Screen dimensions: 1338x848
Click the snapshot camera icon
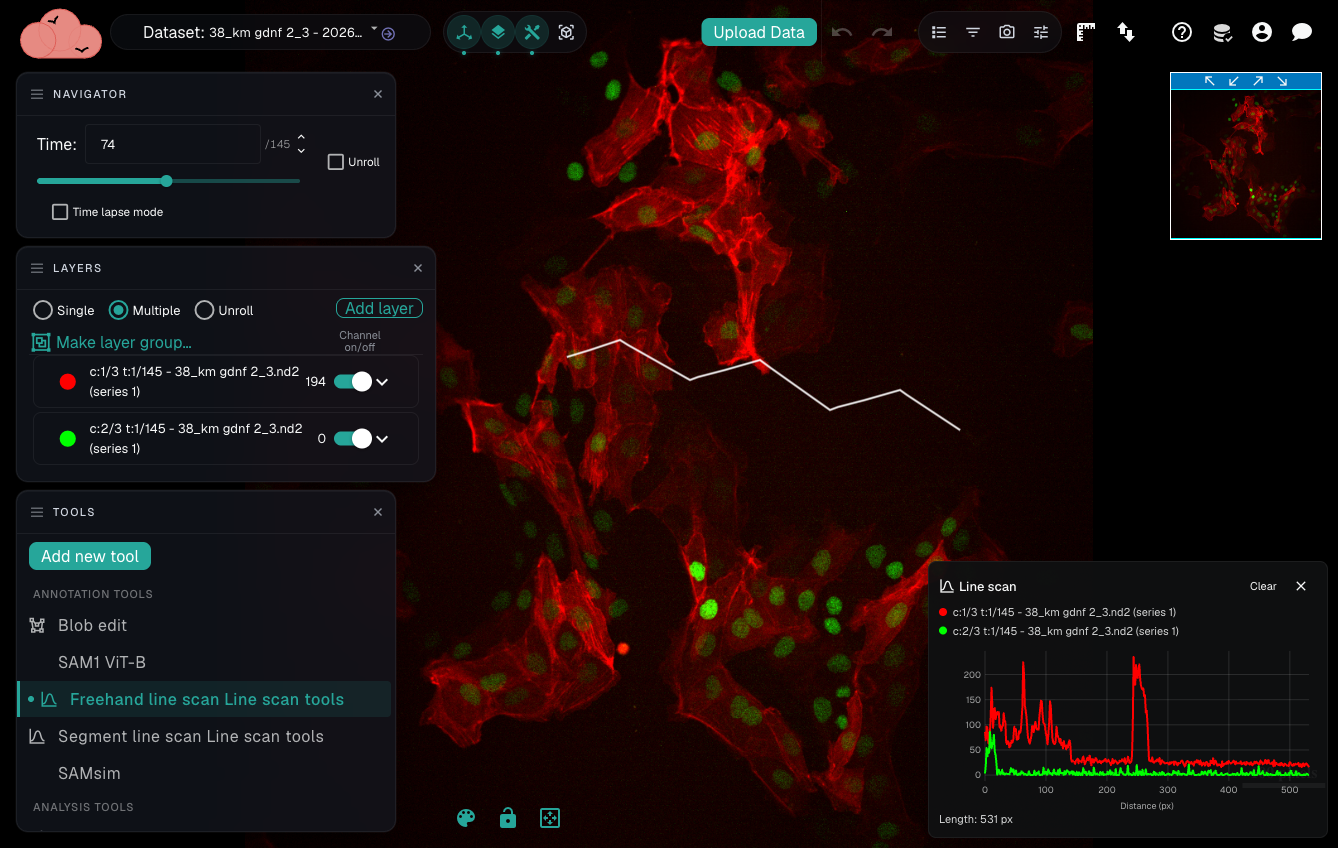click(x=1007, y=32)
